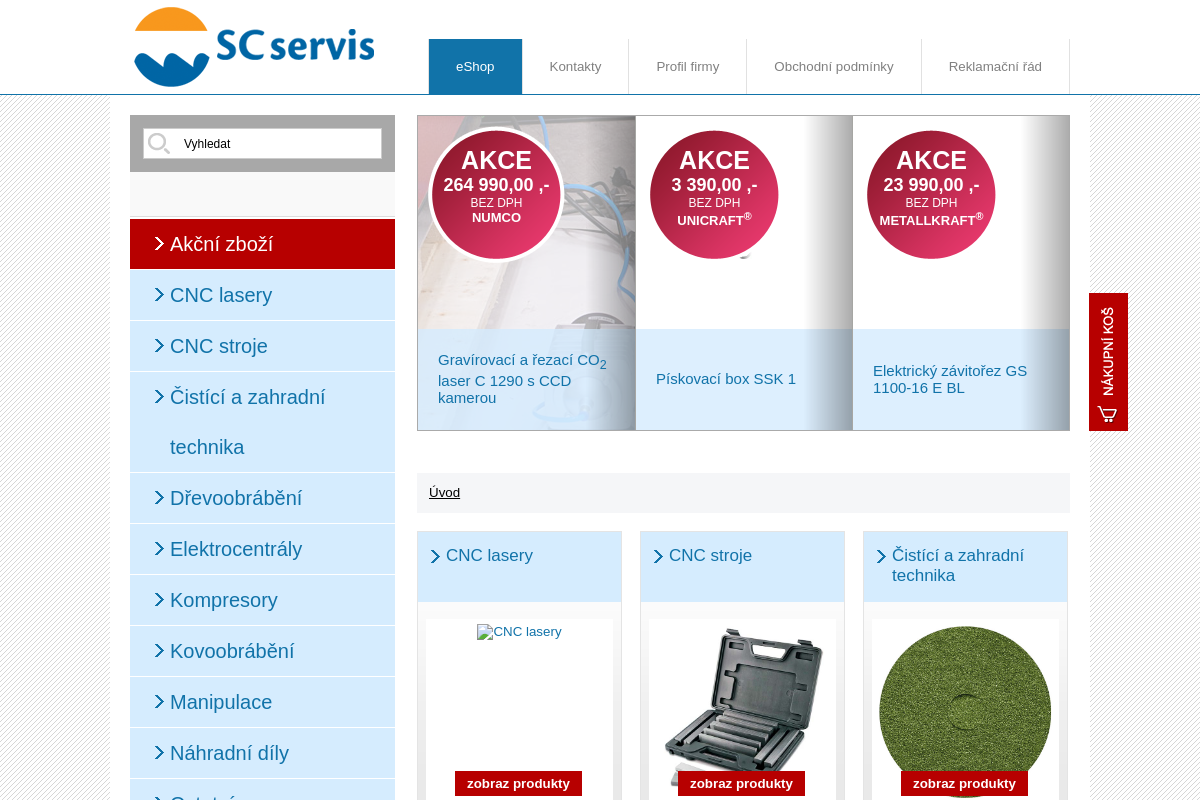Open Pískovací box SSK 1 link
Image resolution: width=1200 pixels, height=800 pixels.
point(726,379)
